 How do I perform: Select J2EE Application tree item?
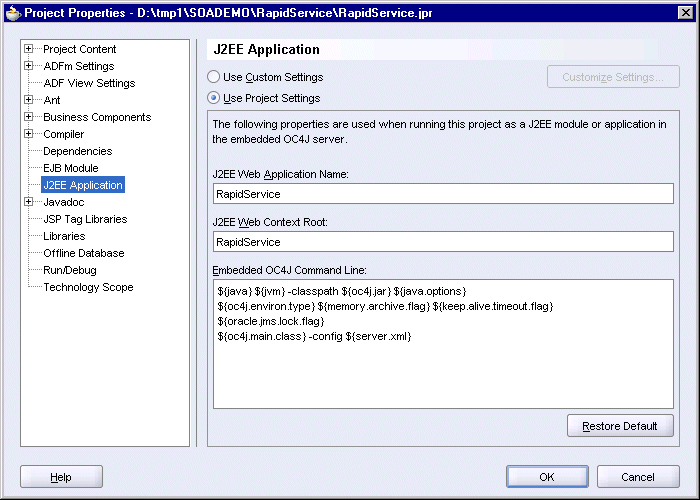click(x=83, y=185)
